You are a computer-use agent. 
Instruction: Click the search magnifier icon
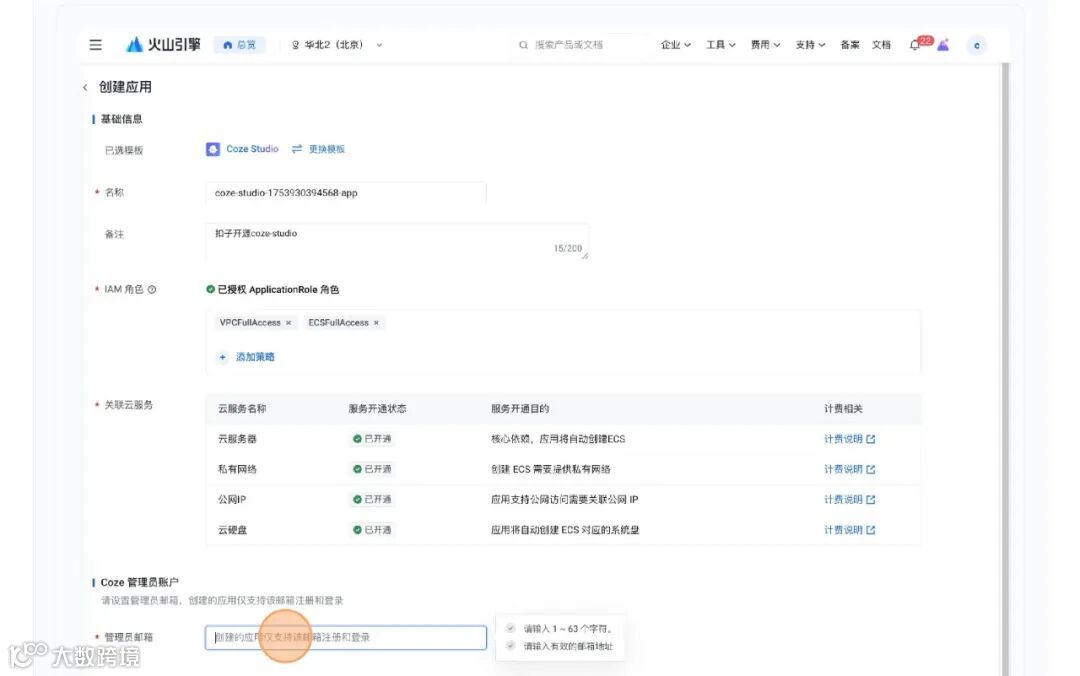pos(523,45)
